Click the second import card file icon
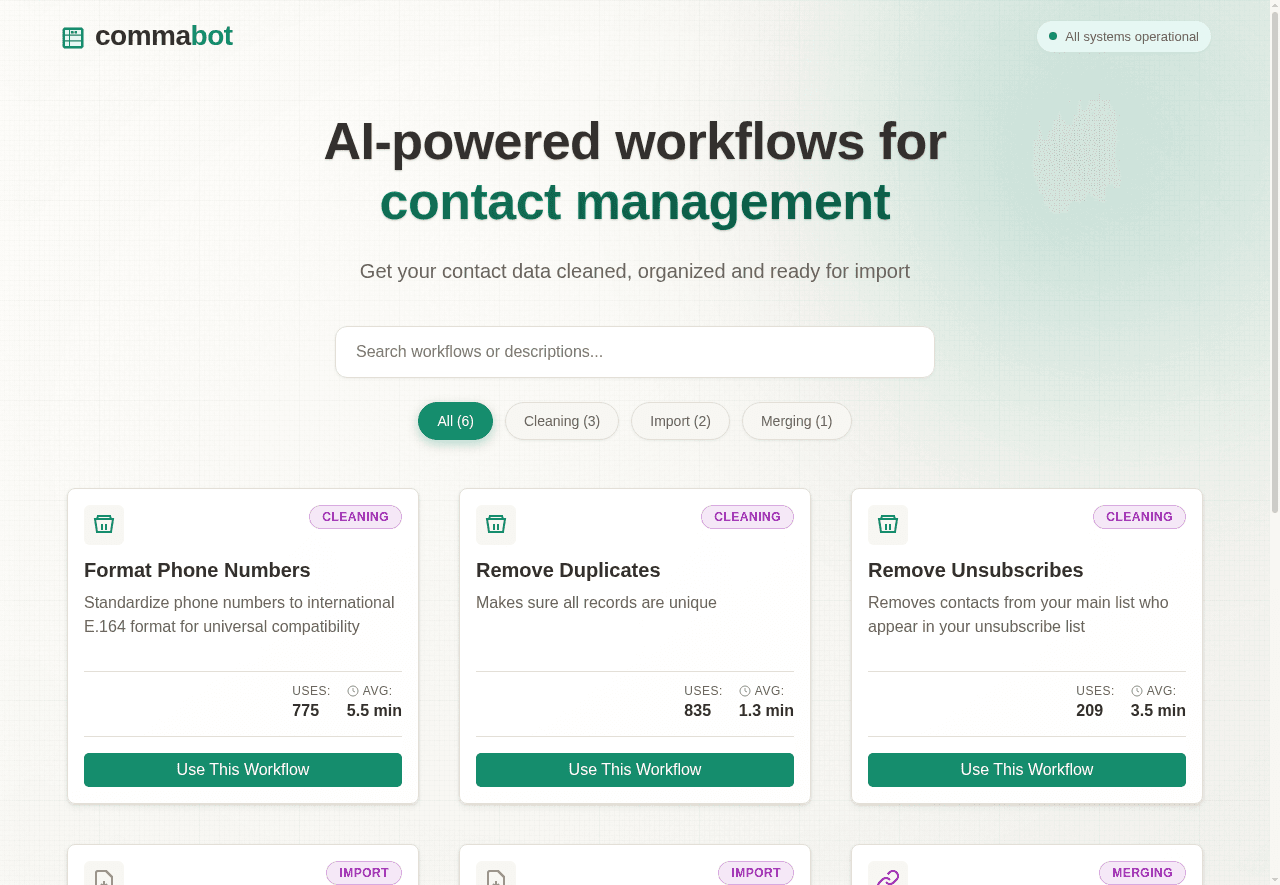This screenshot has height=885, width=1280. (x=496, y=876)
